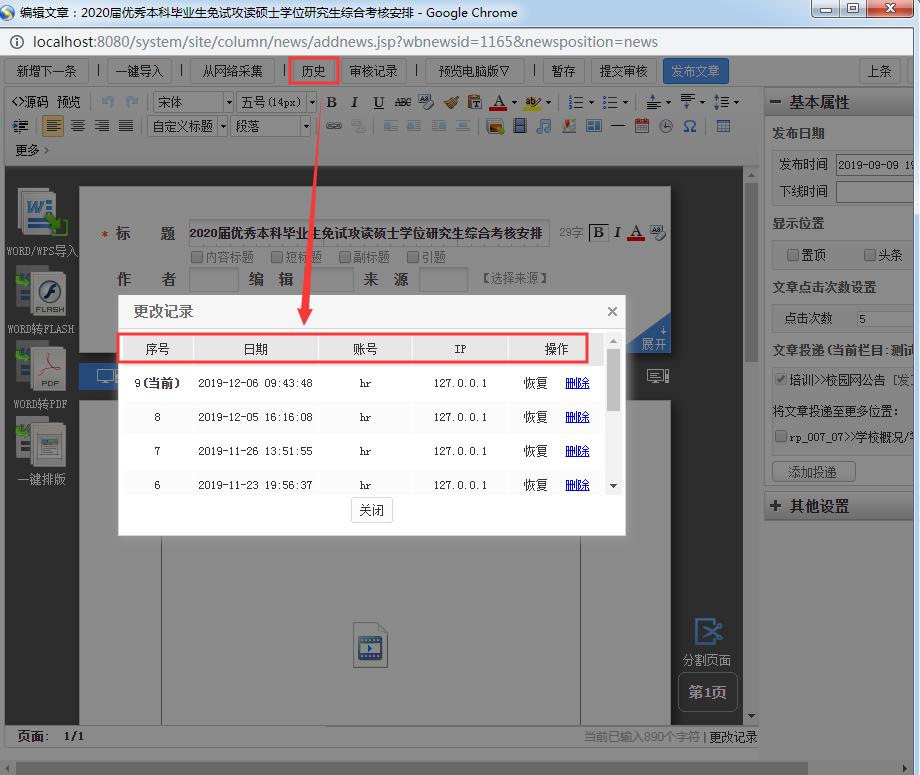Uncheck 培训>>校园网公告 delivery checkbox

click(780, 379)
